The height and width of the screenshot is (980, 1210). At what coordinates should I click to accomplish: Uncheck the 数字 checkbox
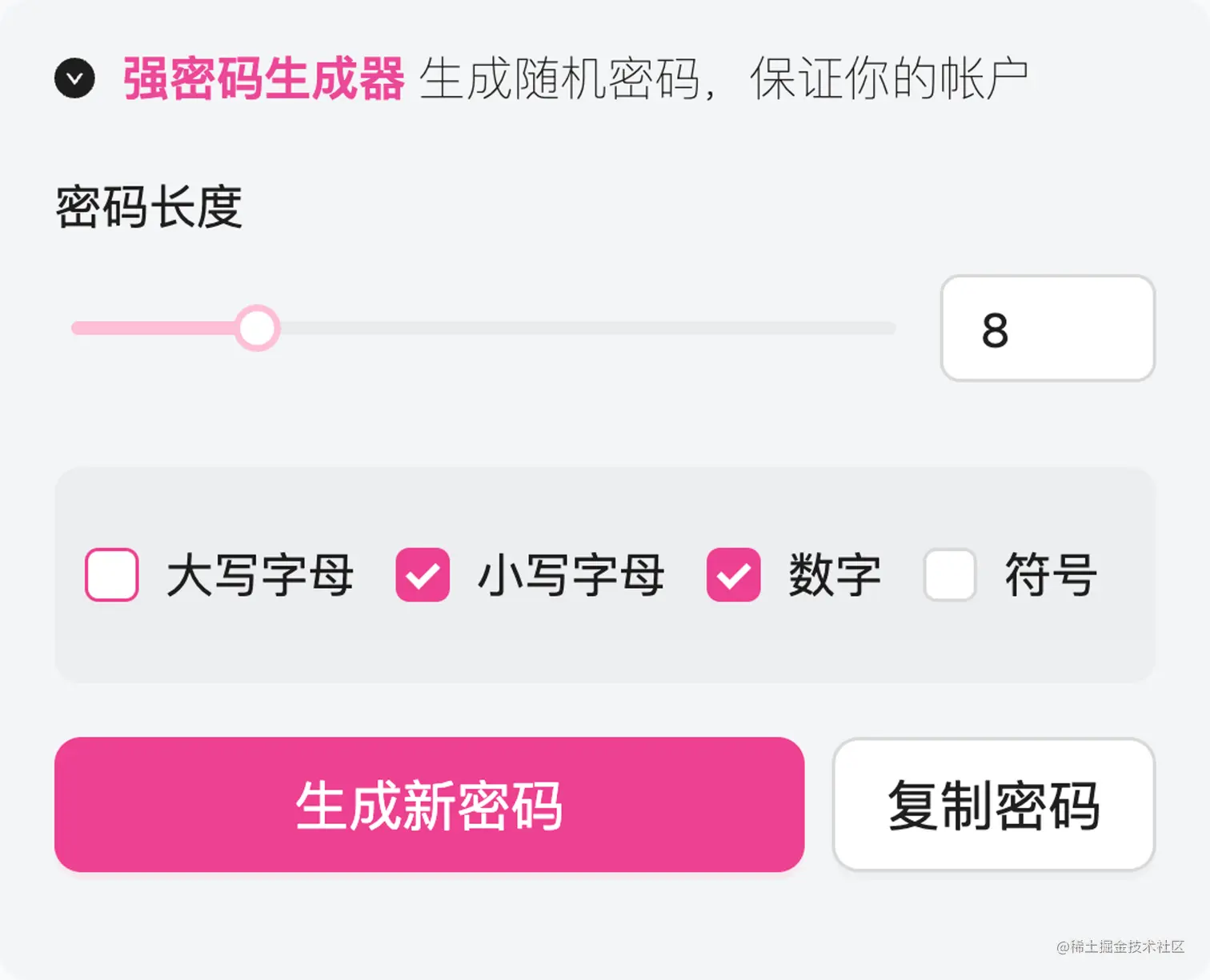(733, 574)
